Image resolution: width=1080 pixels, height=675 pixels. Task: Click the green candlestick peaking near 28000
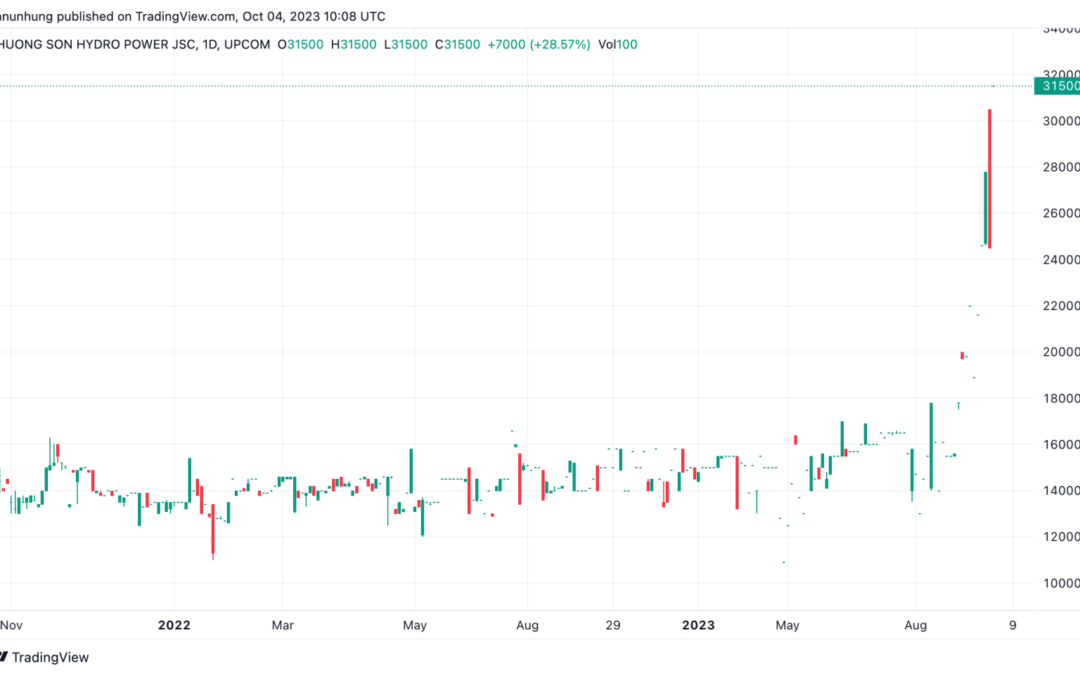coord(986,208)
